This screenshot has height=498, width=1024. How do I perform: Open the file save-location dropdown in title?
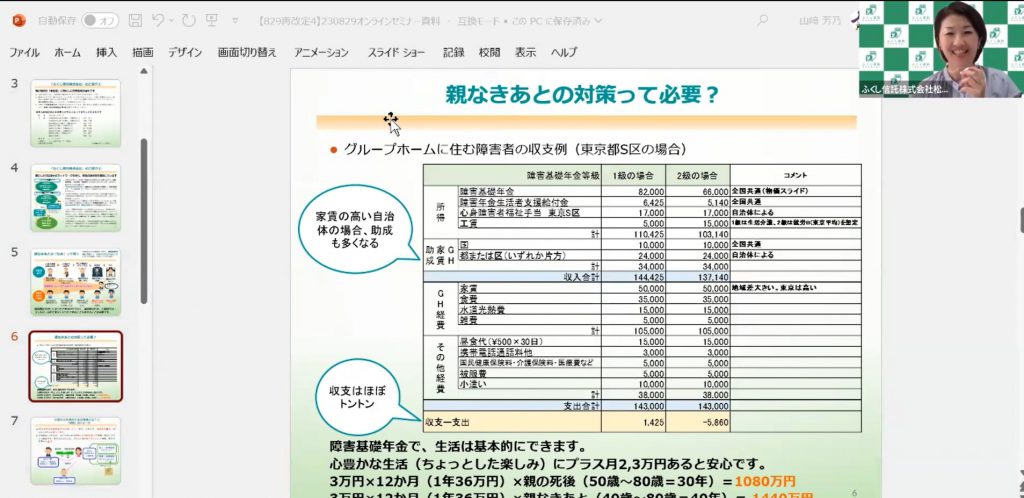click(x=598, y=21)
